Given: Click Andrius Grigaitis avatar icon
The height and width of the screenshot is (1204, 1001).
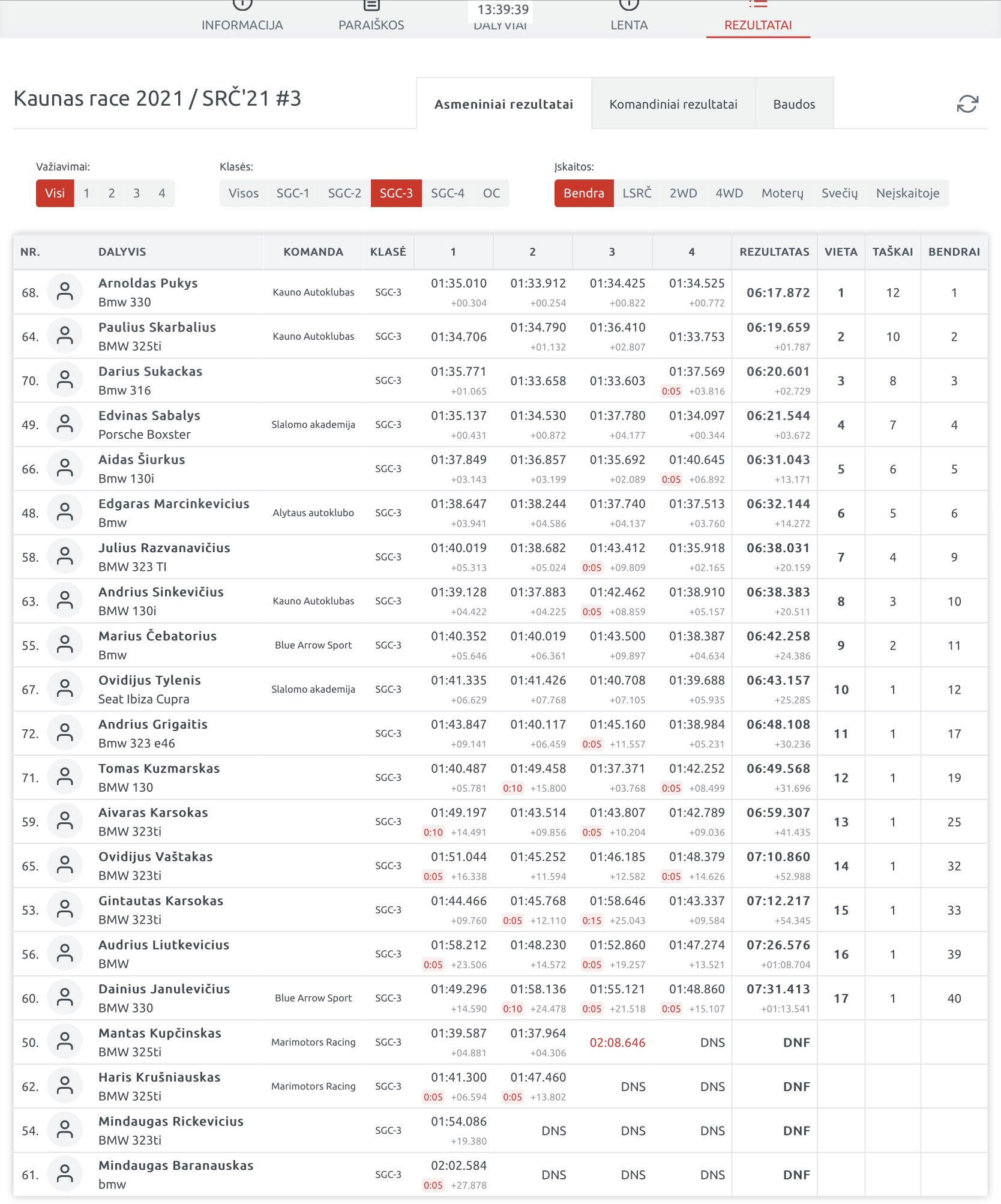Looking at the screenshot, I should [65, 733].
